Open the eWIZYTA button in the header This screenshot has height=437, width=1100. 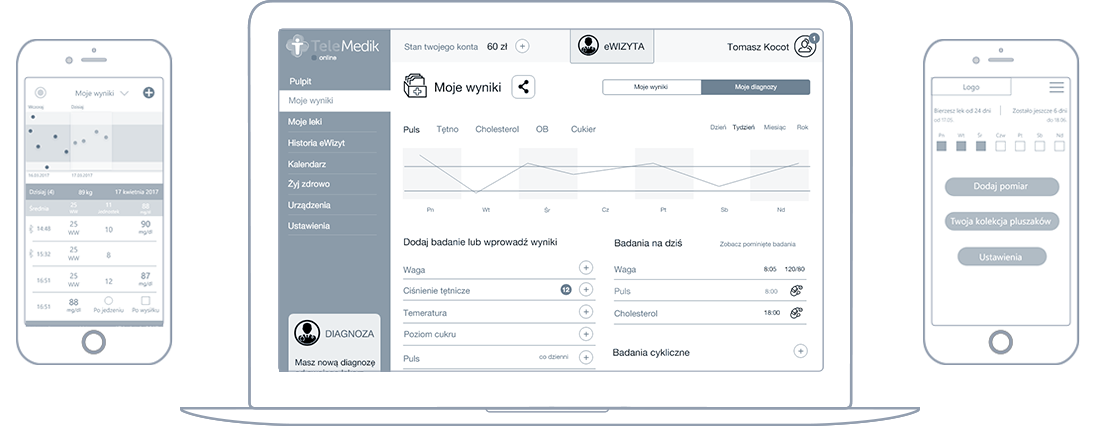612,46
